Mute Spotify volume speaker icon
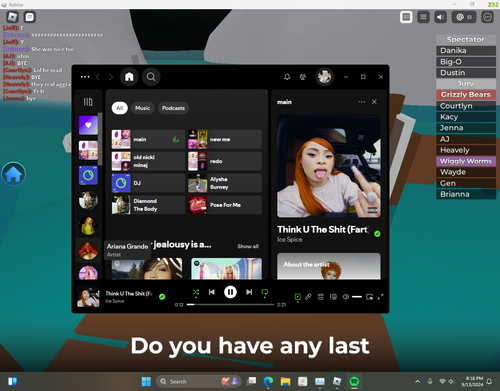The height and width of the screenshot is (391, 500). point(346,297)
